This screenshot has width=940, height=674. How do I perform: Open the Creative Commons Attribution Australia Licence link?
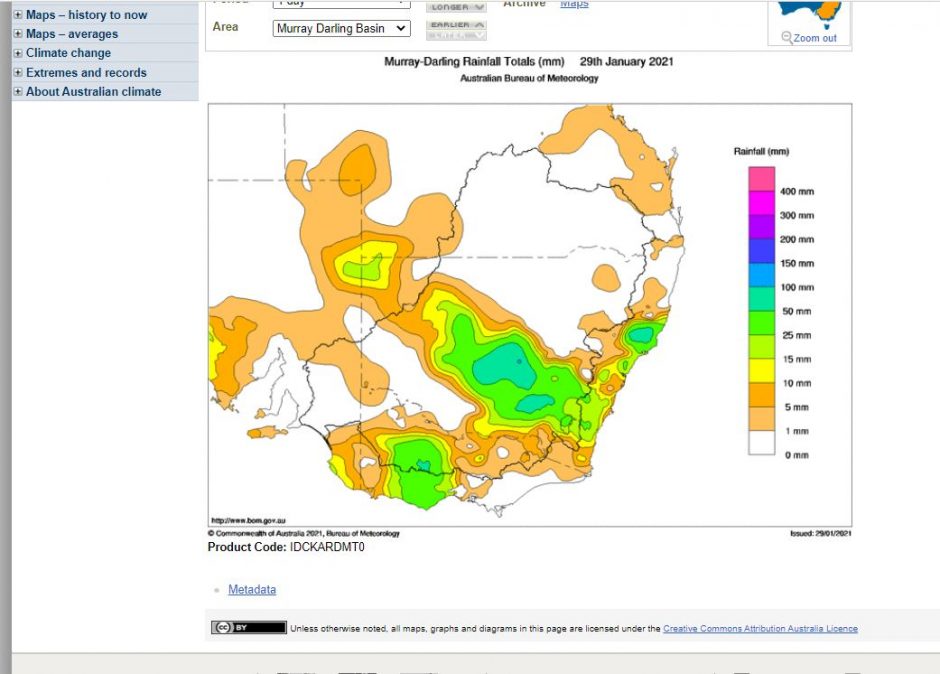pyautogui.click(x=760, y=628)
